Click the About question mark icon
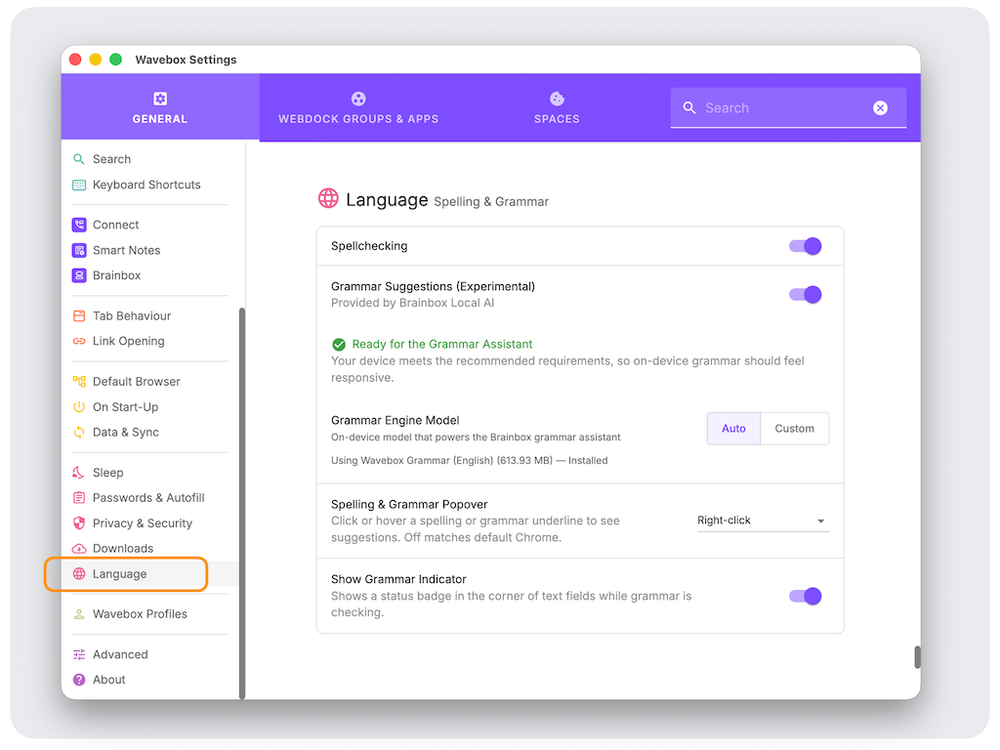Screen dimensions: 1000x750 79,680
